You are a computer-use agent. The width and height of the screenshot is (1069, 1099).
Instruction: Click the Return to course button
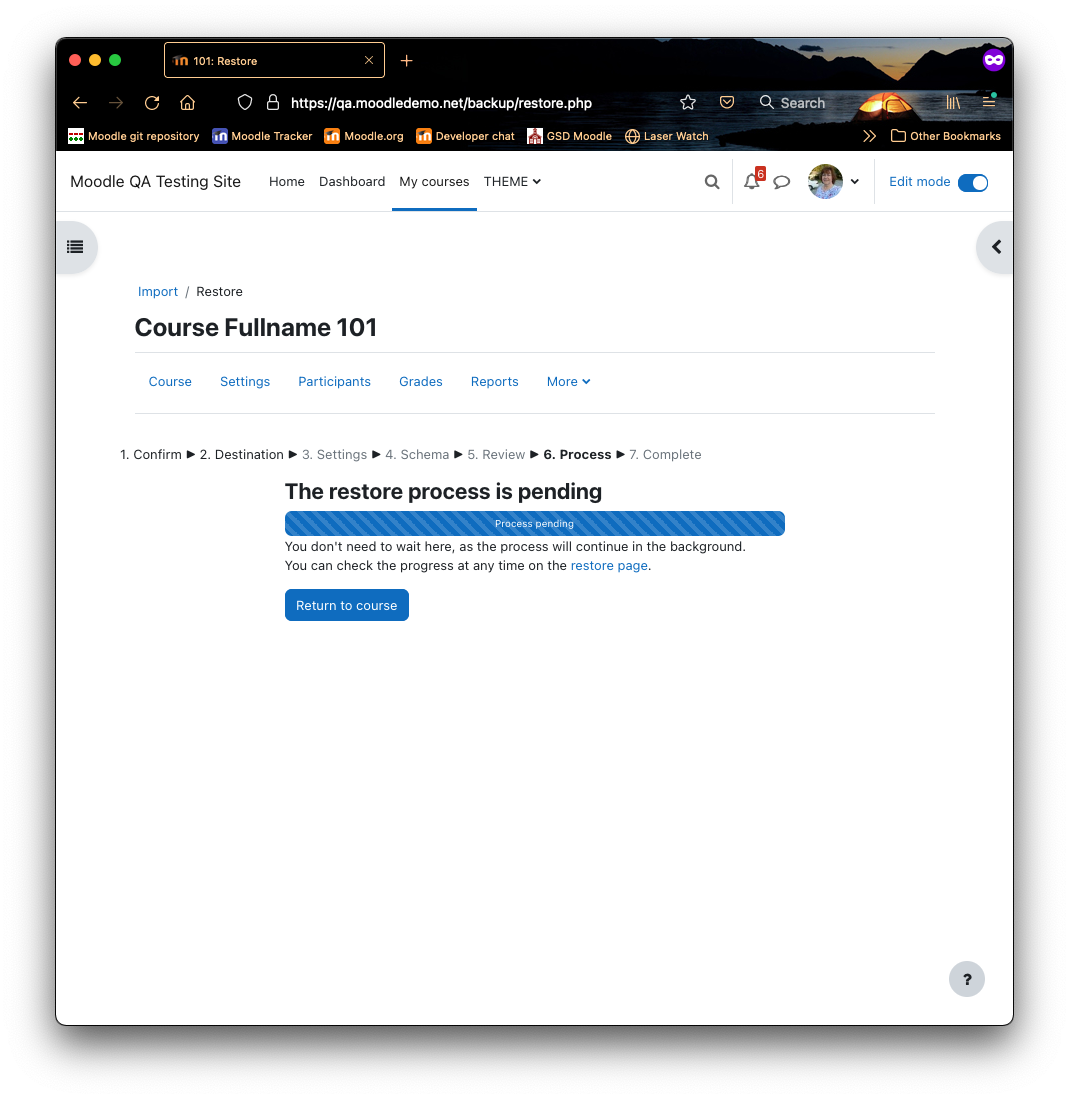tap(347, 605)
